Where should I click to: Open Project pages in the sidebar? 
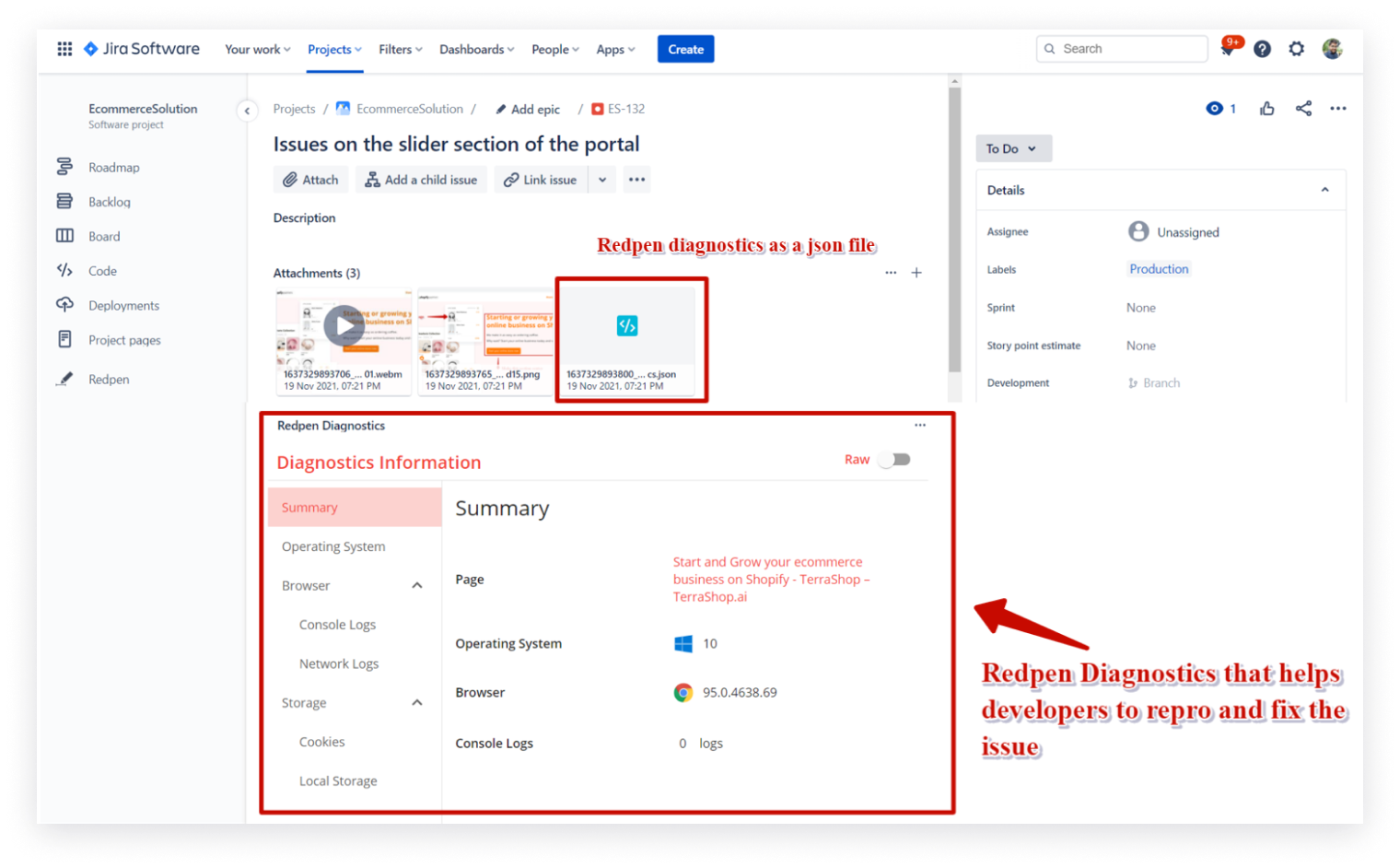(124, 340)
